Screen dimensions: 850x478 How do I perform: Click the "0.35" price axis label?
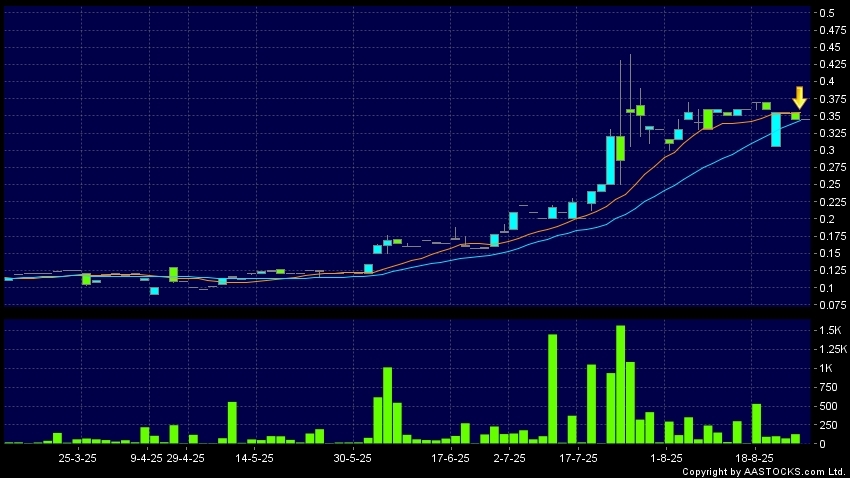coord(830,117)
